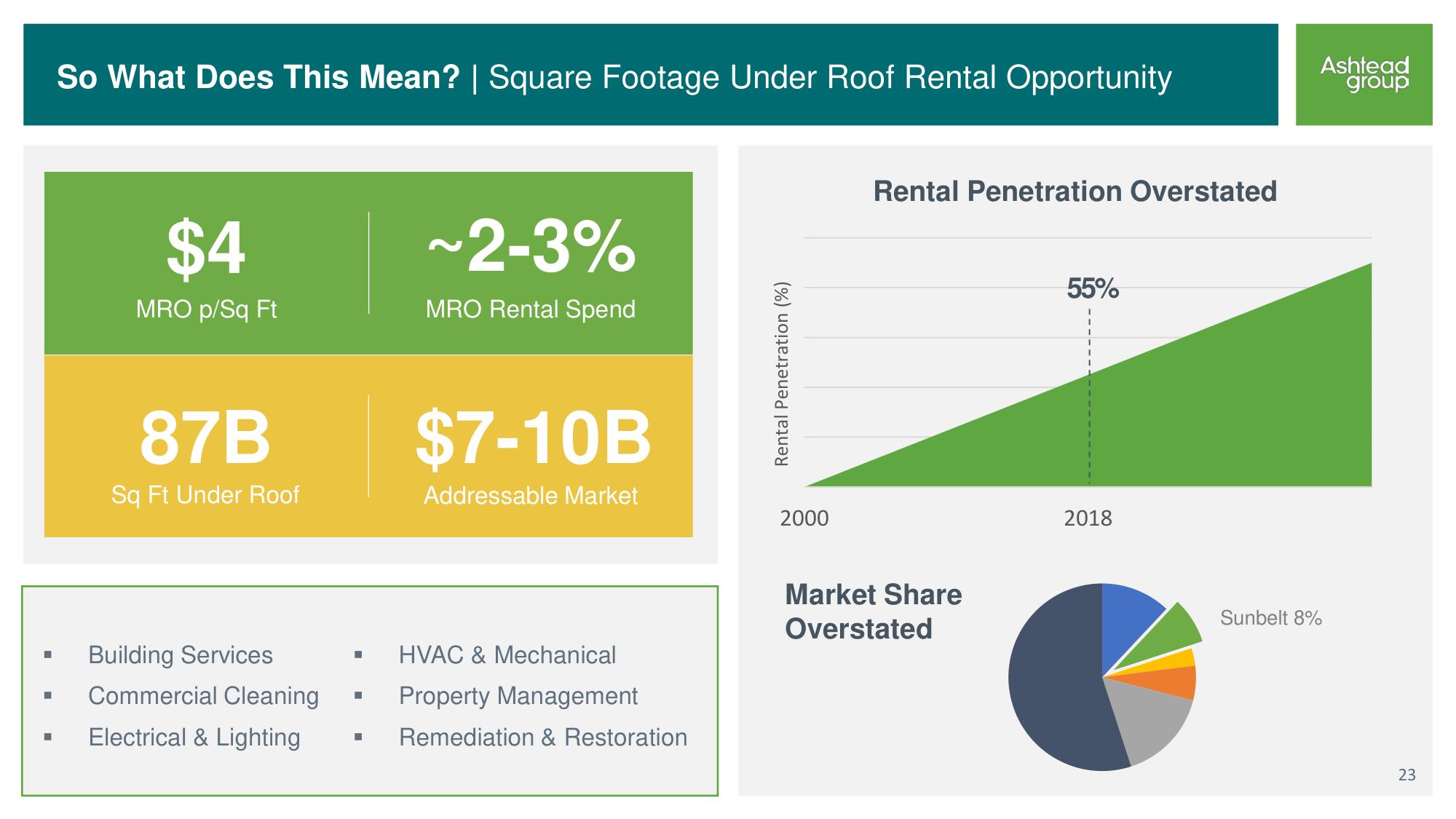
Task: Click the dashed 2018 marker line
Action: tap(1090, 397)
